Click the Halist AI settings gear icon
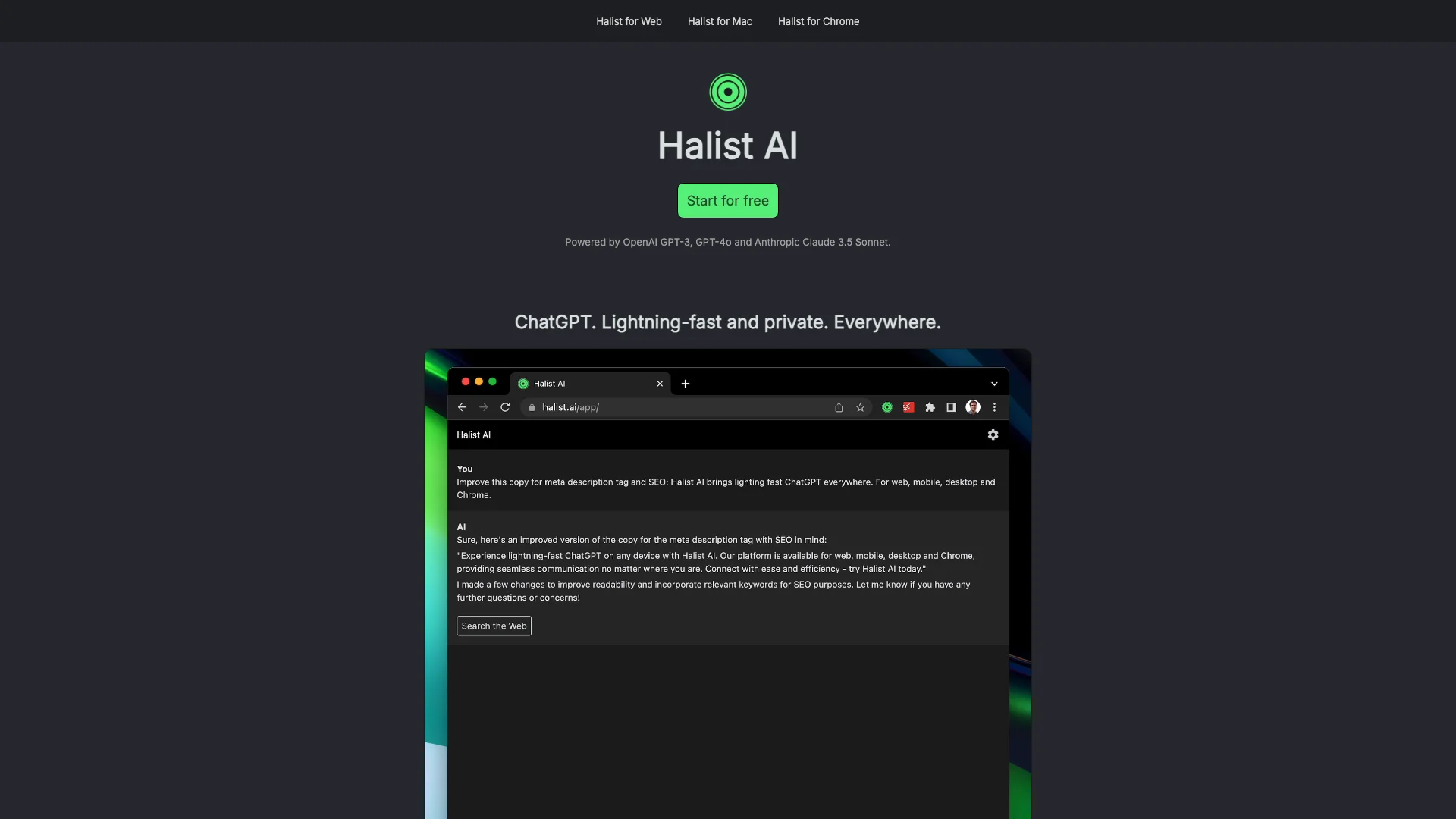The height and width of the screenshot is (819, 1456). coord(992,434)
